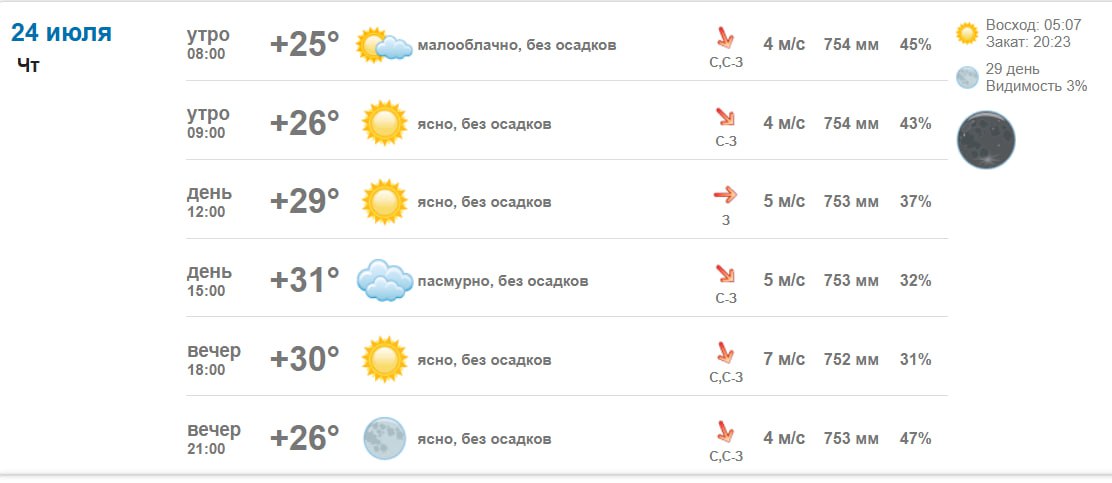Click the moon icon for 21:00
The image size is (1112, 483).
click(x=384, y=438)
